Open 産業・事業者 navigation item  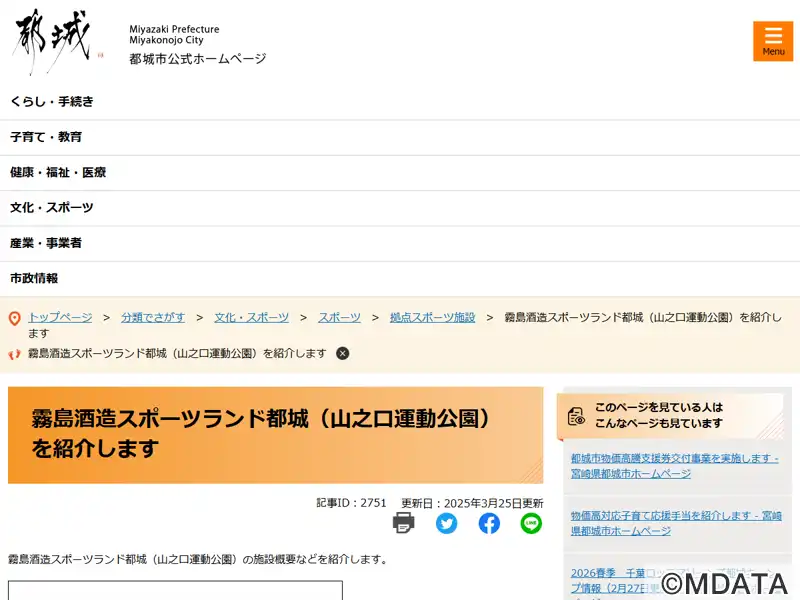coord(400,243)
